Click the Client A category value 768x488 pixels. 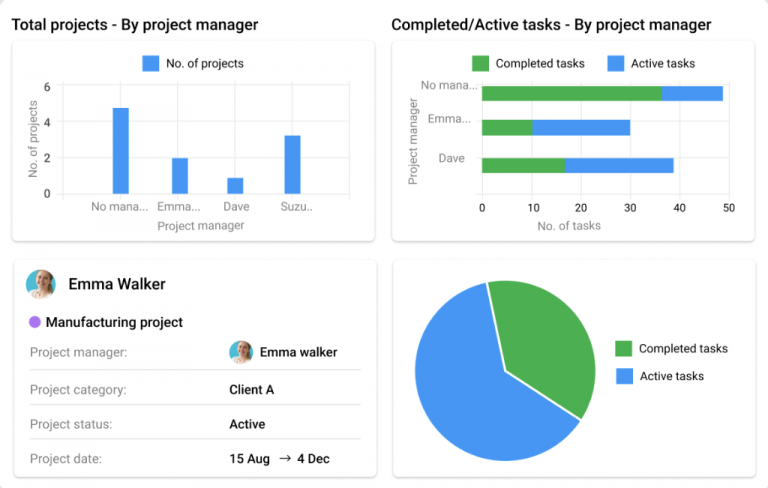coord(251,390)
